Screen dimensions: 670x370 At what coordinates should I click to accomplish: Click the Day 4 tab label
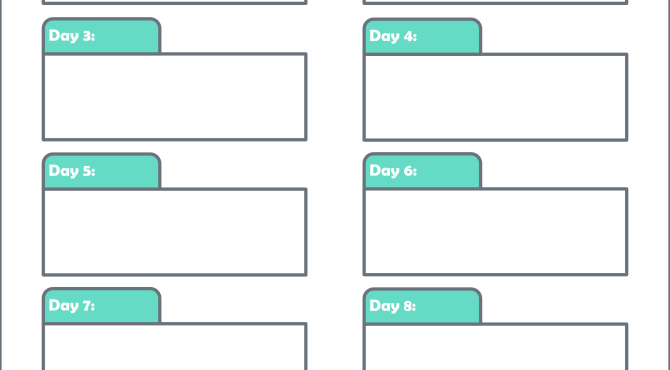(423, 36)
